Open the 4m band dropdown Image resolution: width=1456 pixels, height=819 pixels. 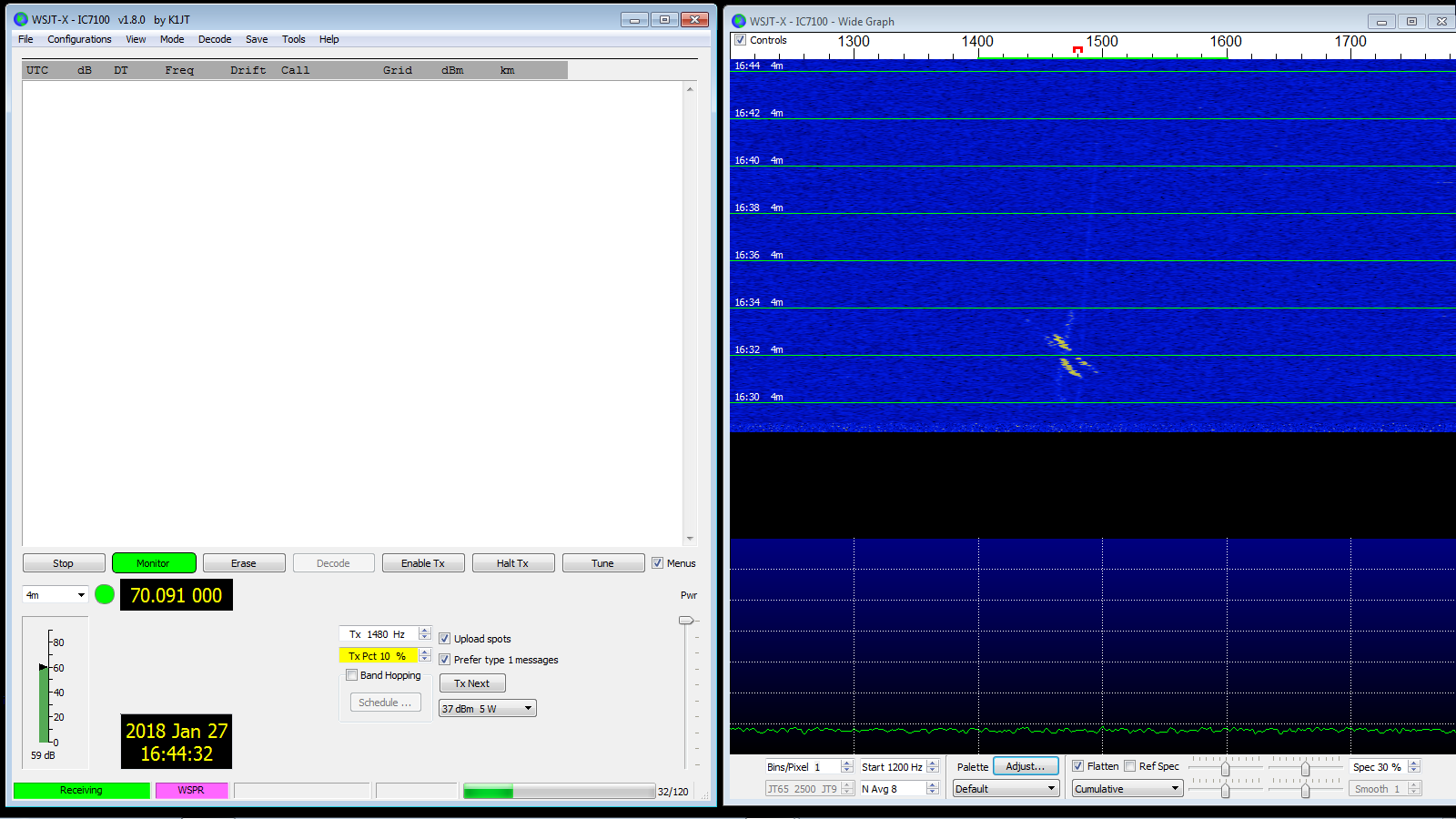[x=55, y=595]
